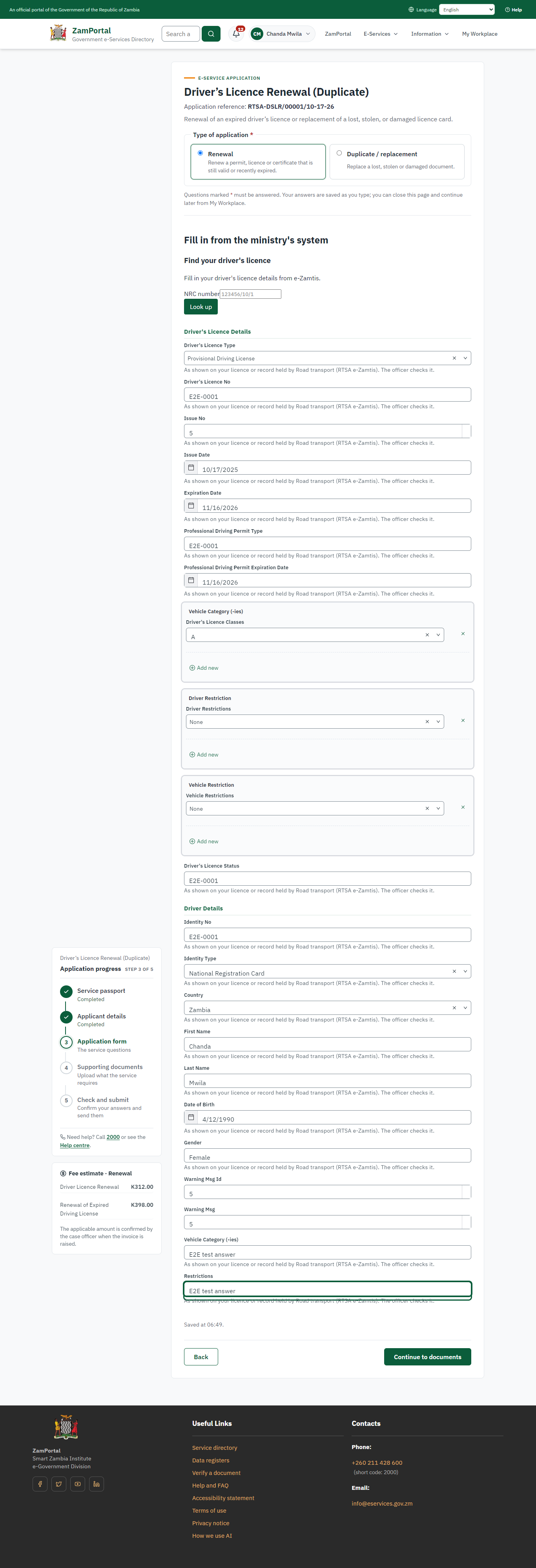Open the Date of Birth calendar icon
This screenshot has height=1568, width=536.
191,1117
